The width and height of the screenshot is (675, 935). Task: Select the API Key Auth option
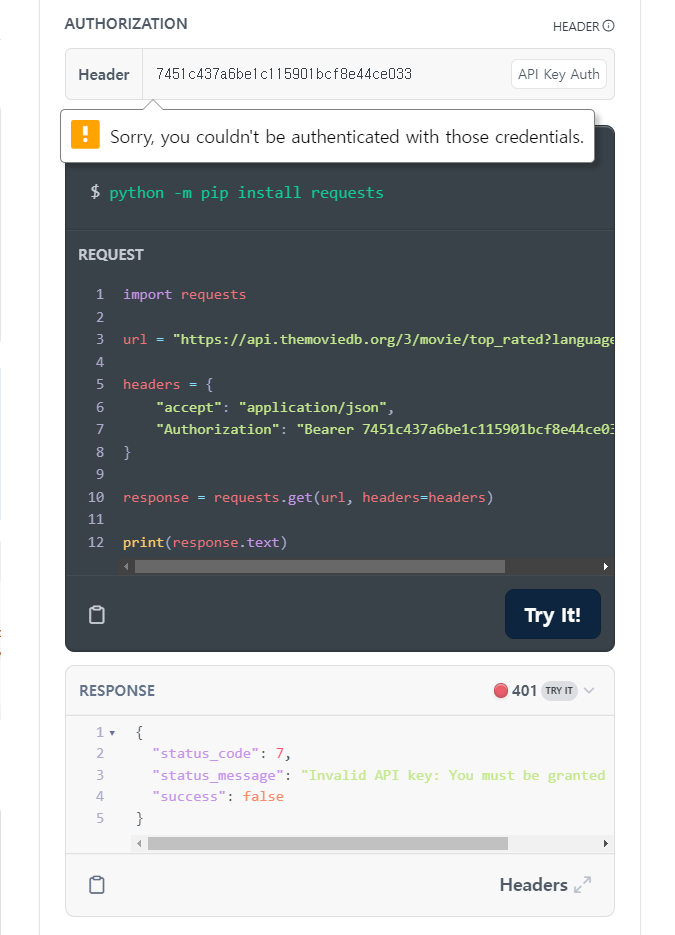pos(558,74)
